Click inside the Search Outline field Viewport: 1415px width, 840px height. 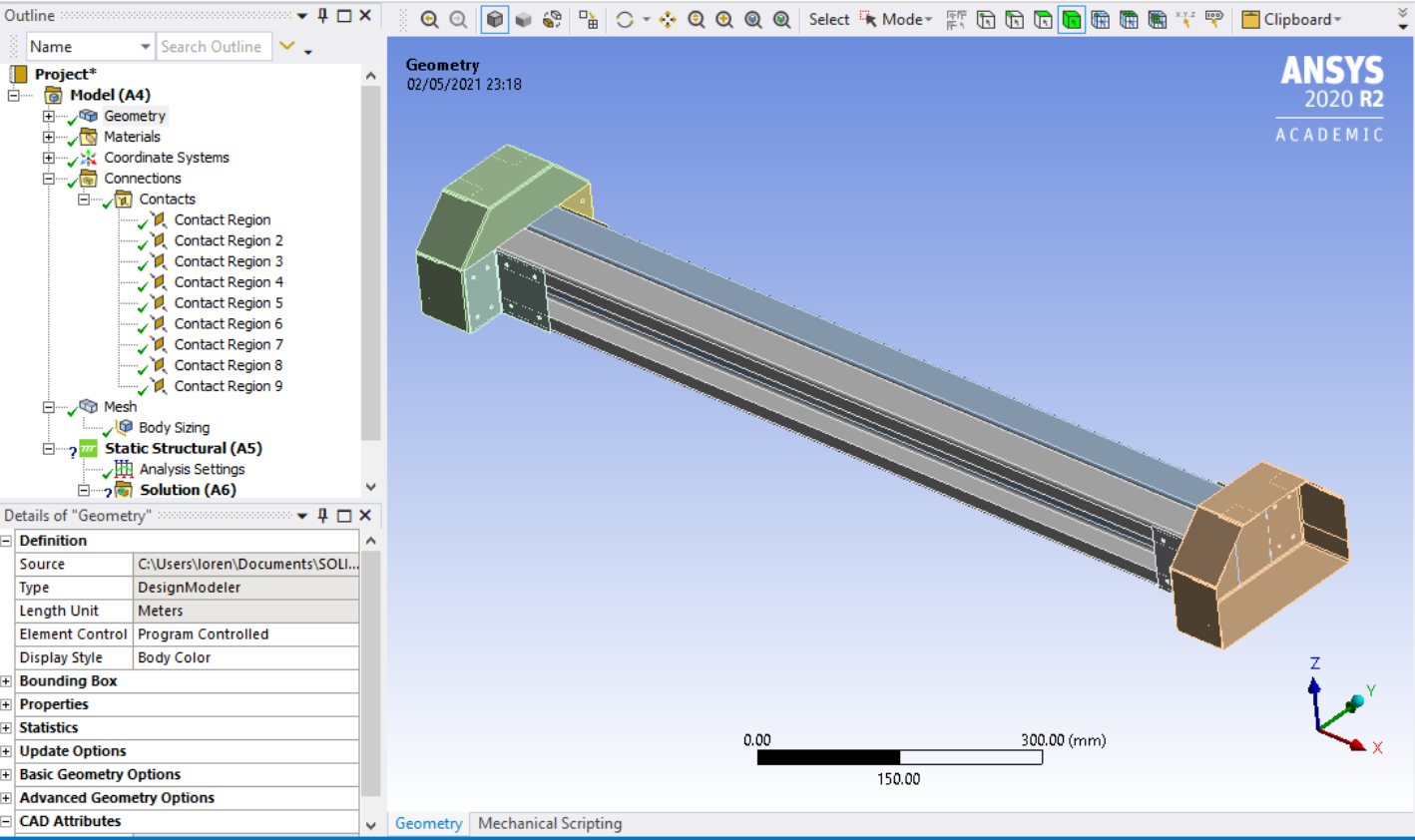(x=214, y=46)
